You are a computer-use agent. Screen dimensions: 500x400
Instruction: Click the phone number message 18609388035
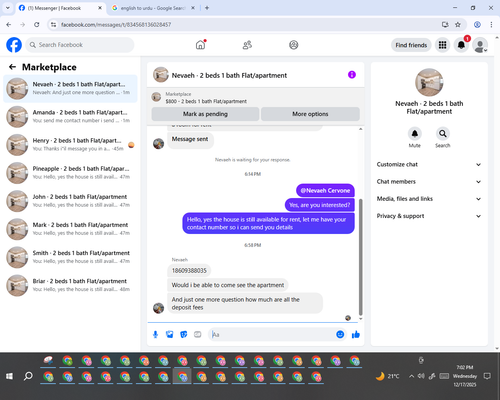[189, 271]
